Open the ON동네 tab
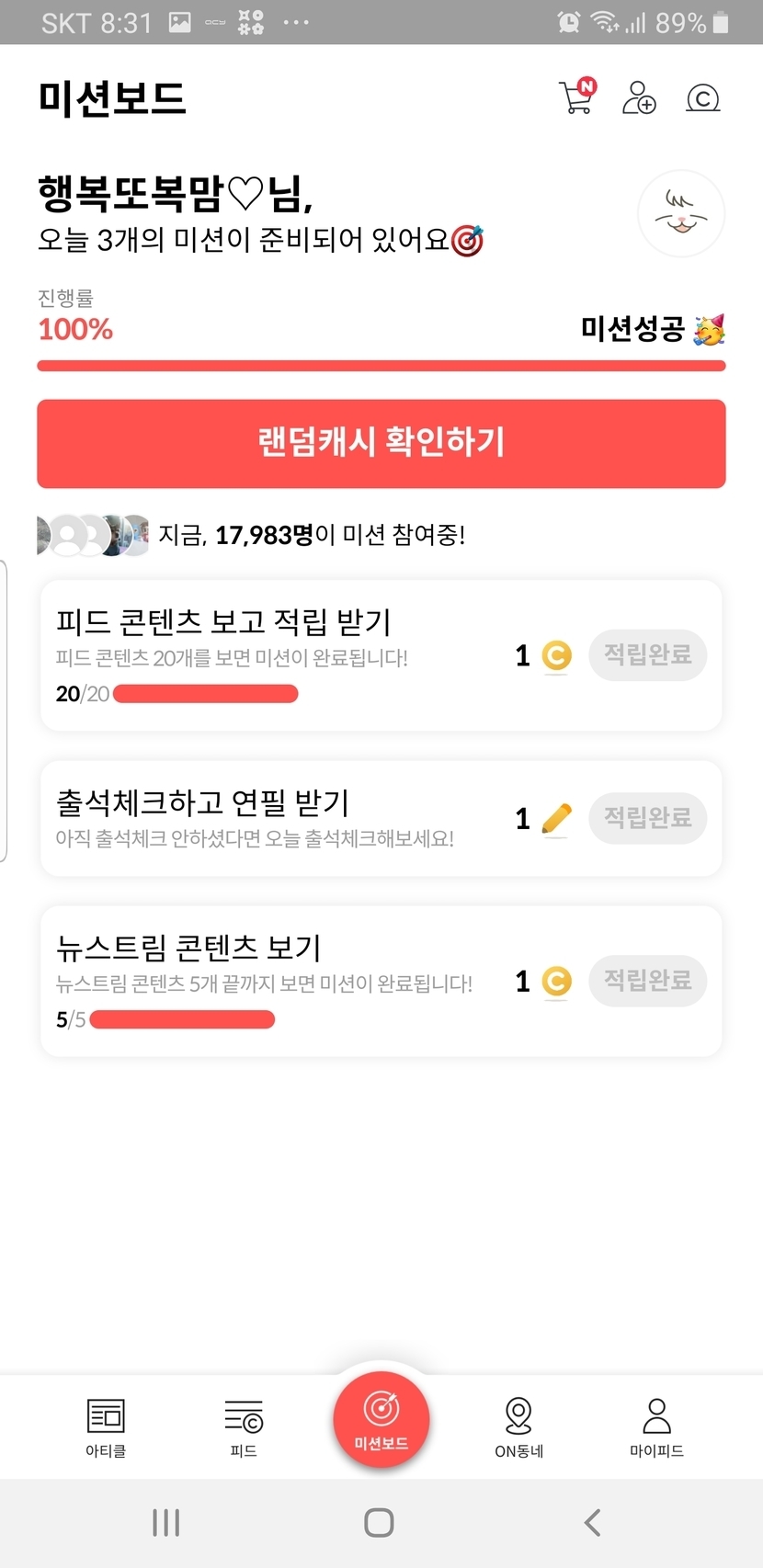Screen dimensions: 763x1568 (x=519, y=1426)
